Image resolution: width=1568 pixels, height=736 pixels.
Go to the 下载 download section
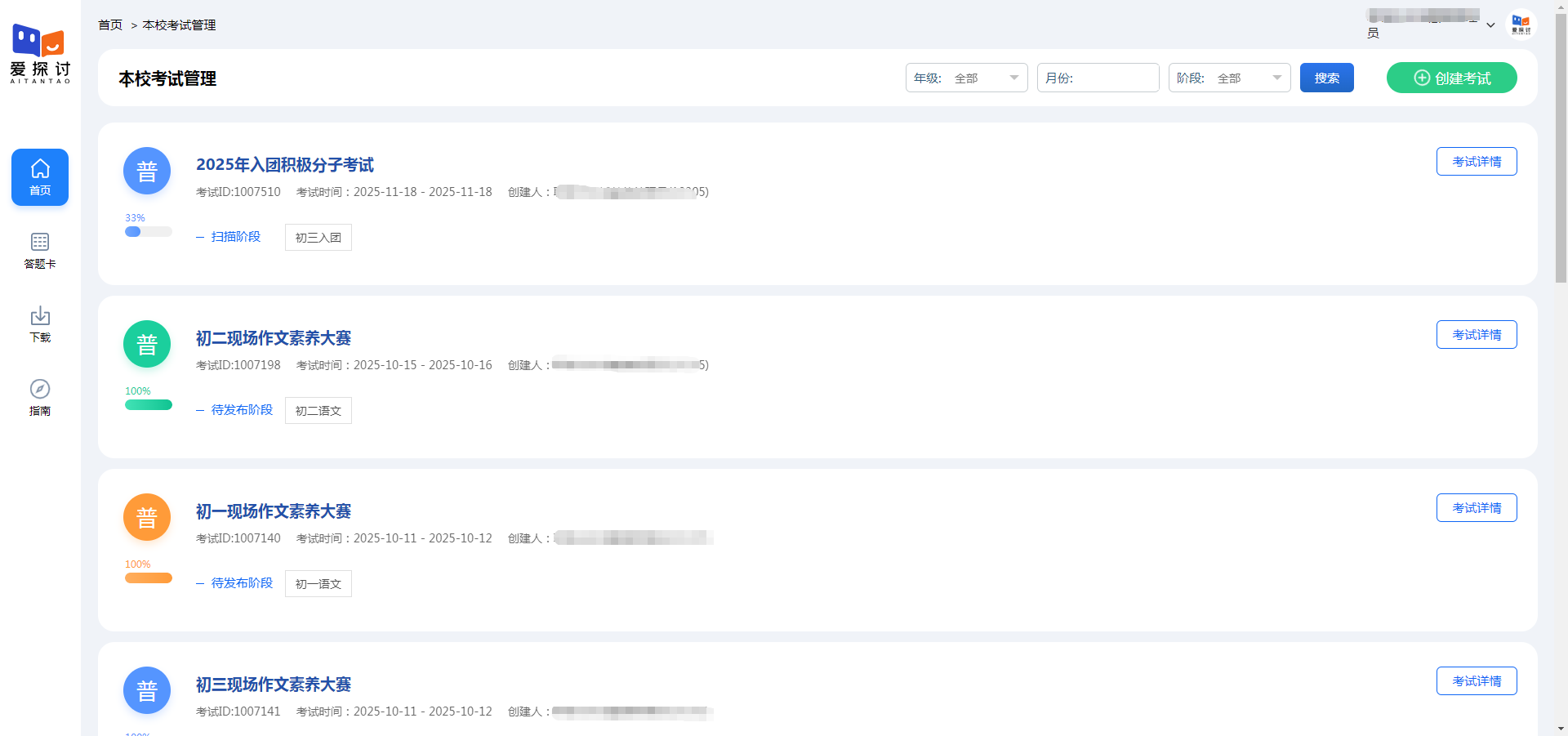pos(40,324)
